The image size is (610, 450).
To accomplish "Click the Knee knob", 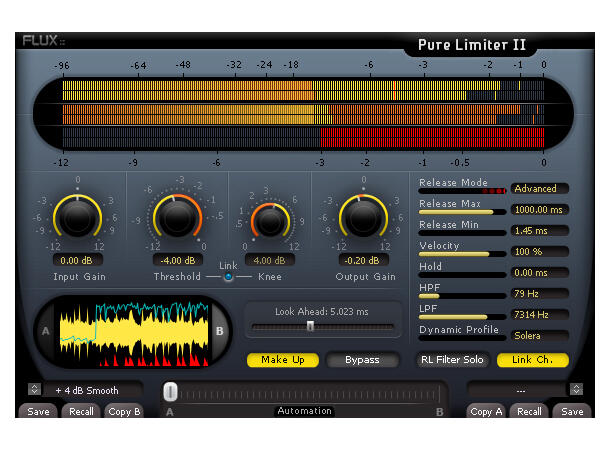I will (x=270, y=222).
